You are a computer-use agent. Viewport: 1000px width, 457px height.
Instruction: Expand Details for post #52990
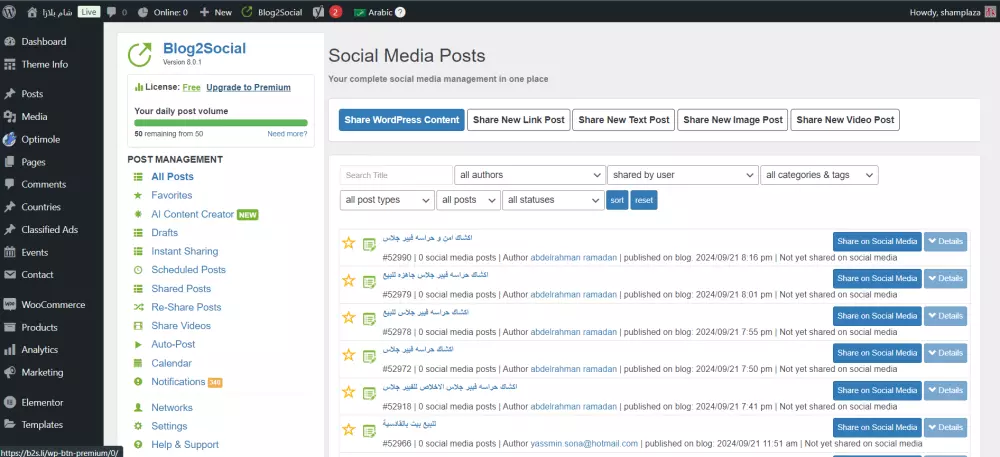point(945,242)
